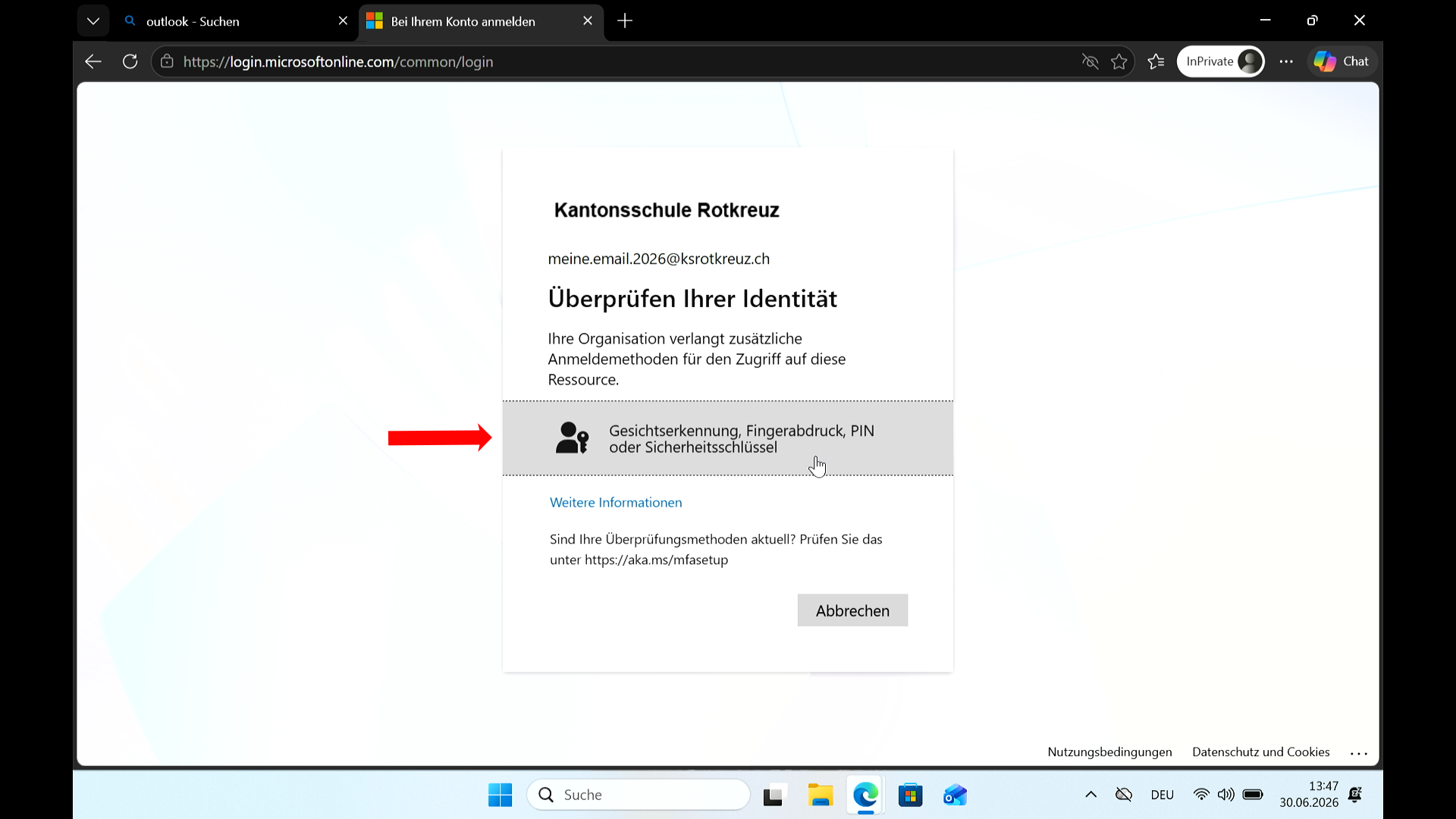Change the DEU keyboard language

point(1162,795)
